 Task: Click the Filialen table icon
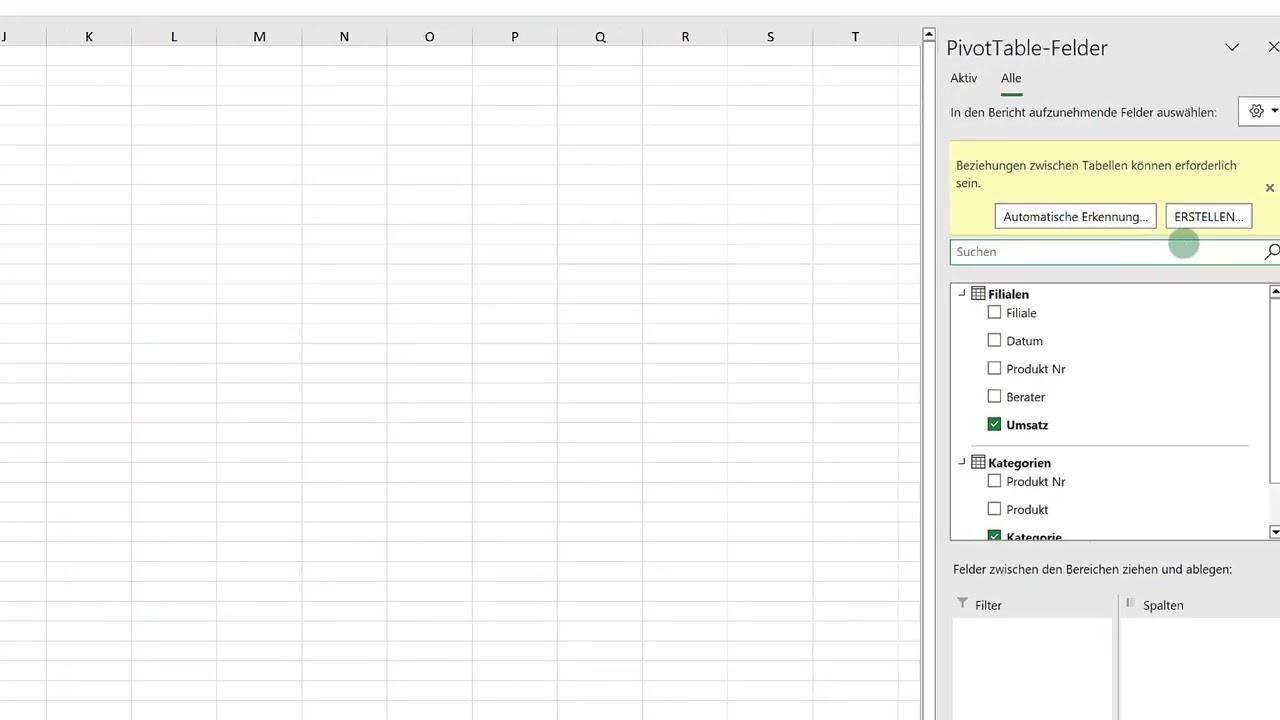(978, 294)
